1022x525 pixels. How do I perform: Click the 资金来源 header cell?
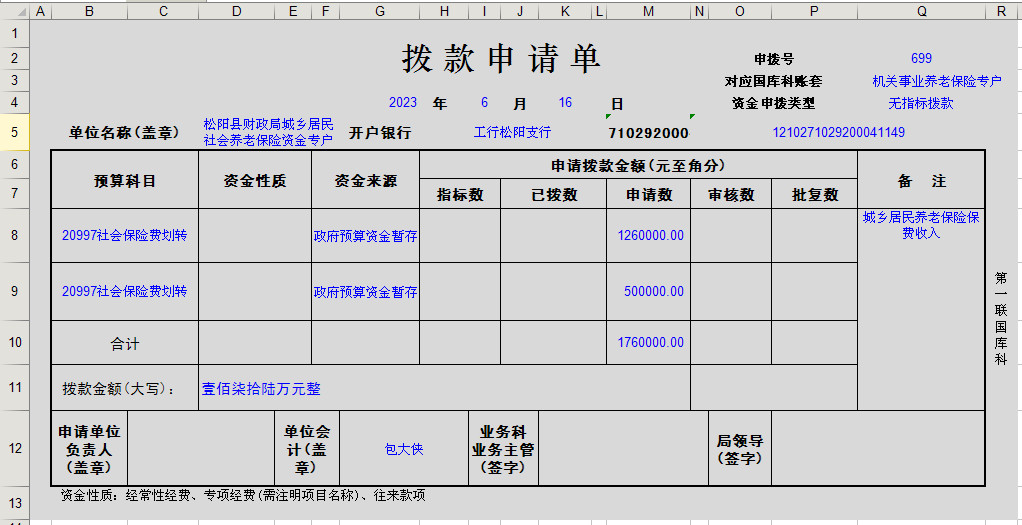coord(366,180)
